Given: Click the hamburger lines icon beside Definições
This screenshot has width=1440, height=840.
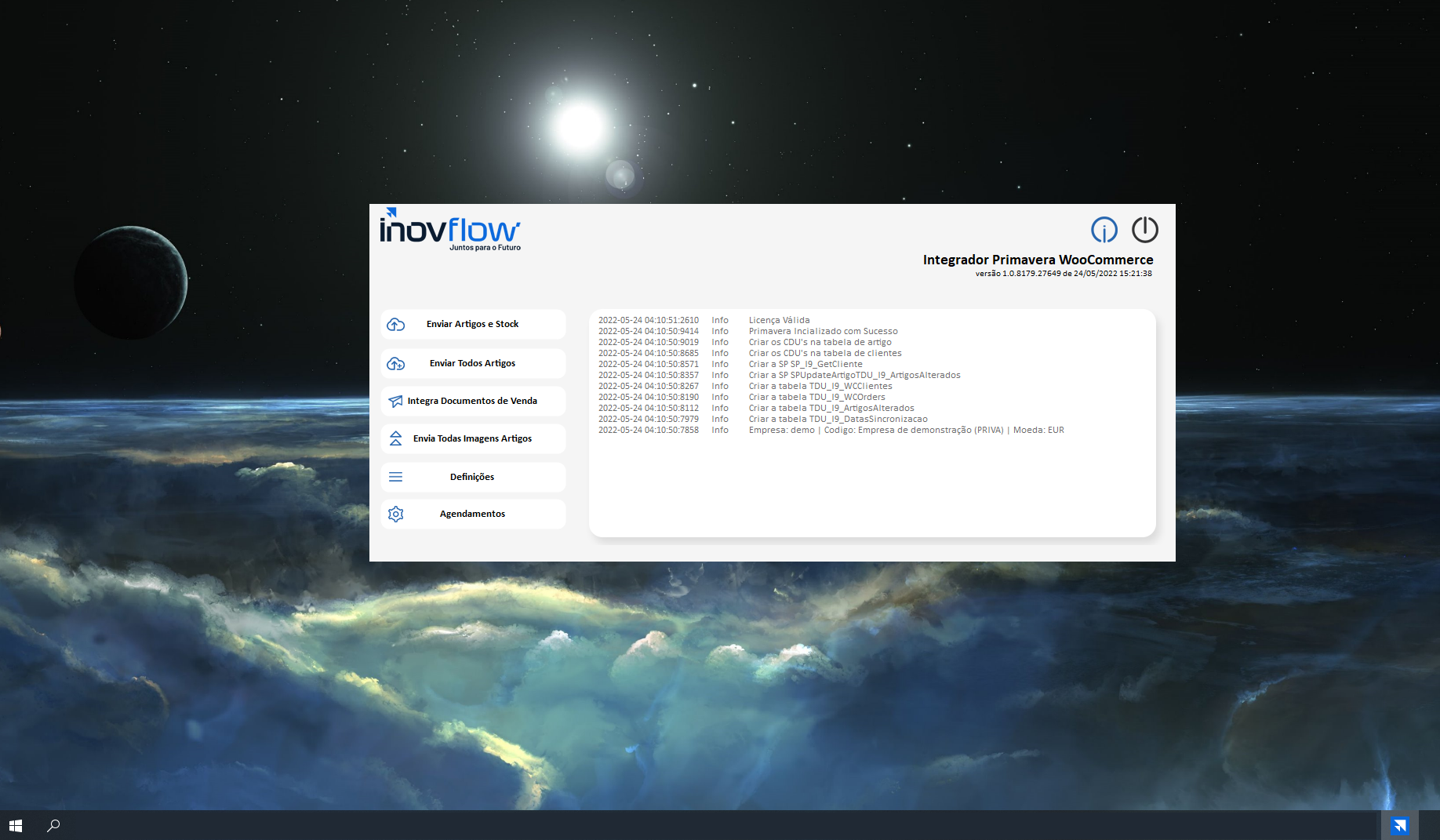Looking at the screenshot, I should [x=396, y=477].
